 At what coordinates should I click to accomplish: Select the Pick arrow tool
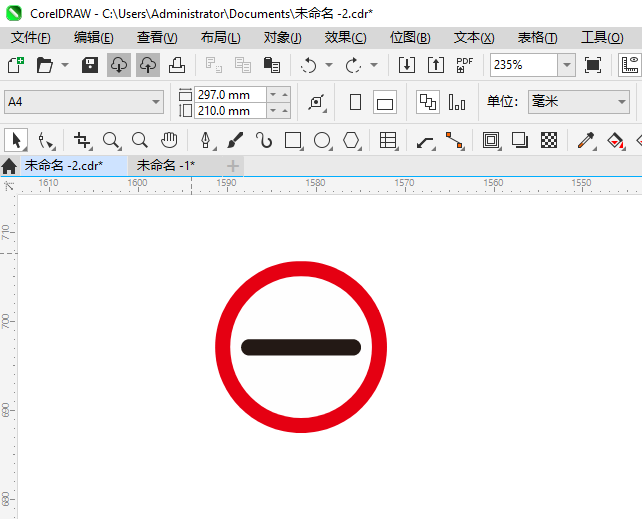coord(16,140)
